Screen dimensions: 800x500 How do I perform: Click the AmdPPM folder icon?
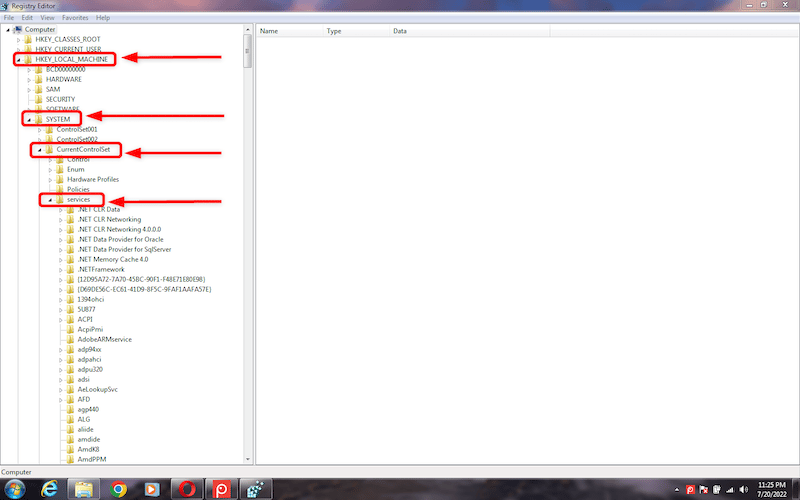coord(70,459)
